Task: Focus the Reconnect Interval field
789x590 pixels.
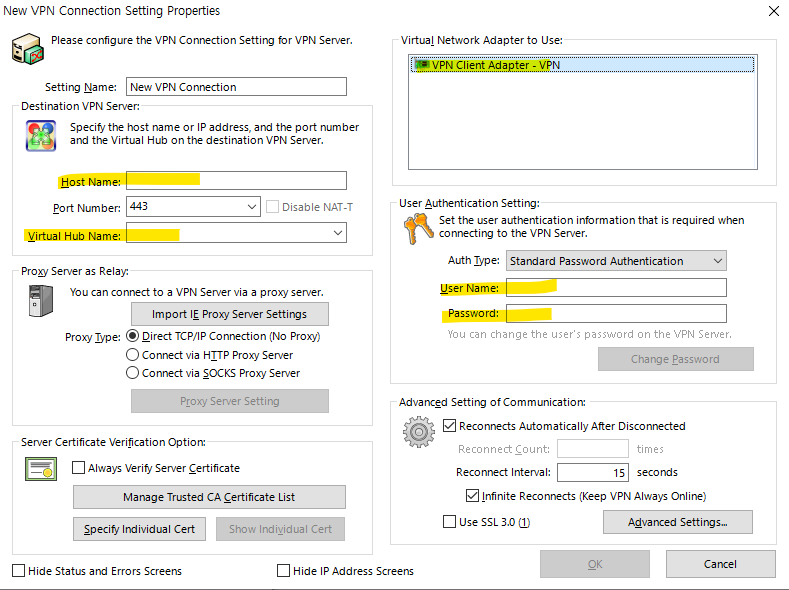Action: tap(593, 472)
